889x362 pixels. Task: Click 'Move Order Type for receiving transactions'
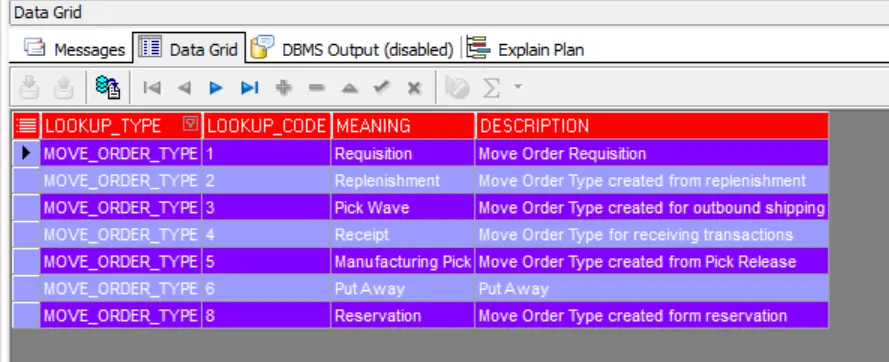(652, 234)
